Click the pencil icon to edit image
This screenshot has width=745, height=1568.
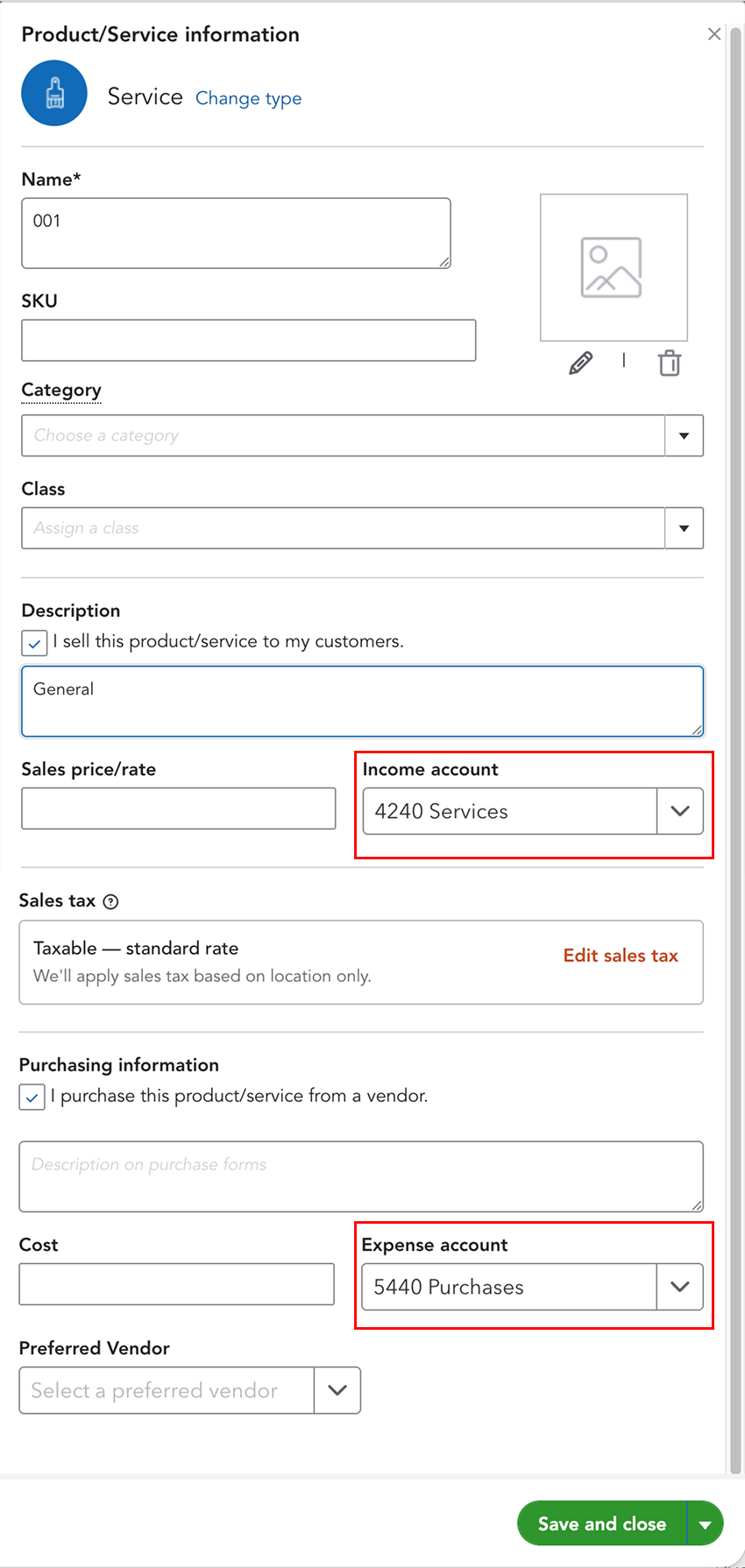pyautogui.click(x=580, y=363)
